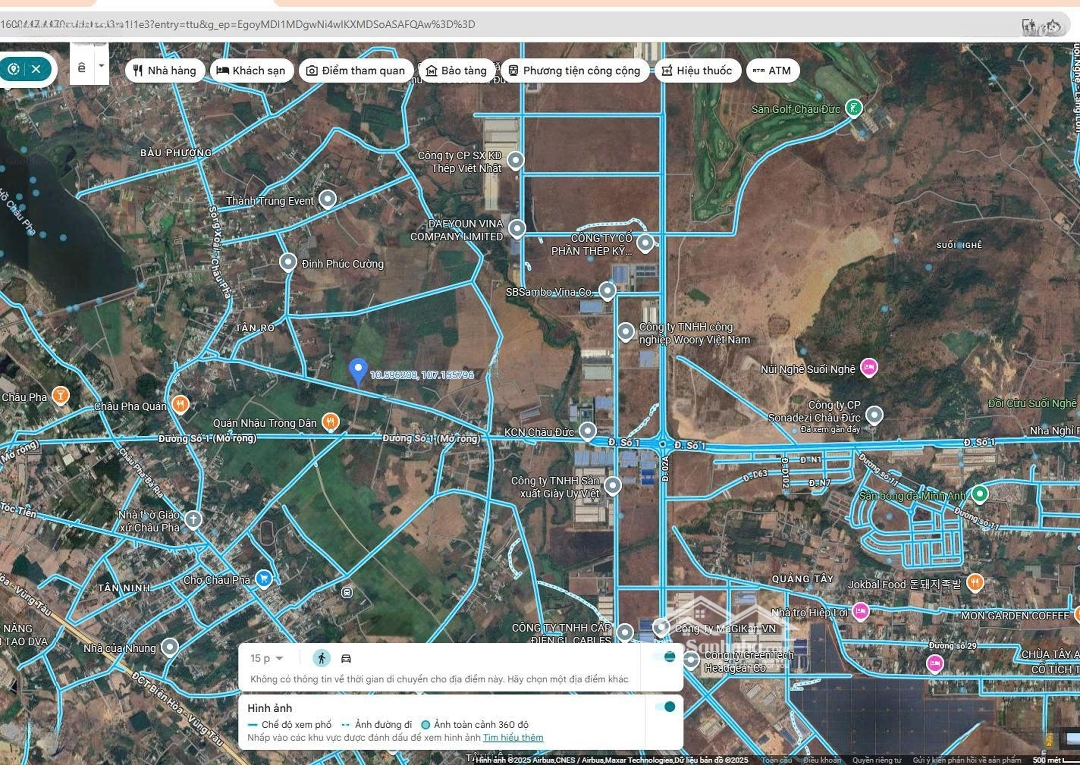Close the location search pill

36,69
